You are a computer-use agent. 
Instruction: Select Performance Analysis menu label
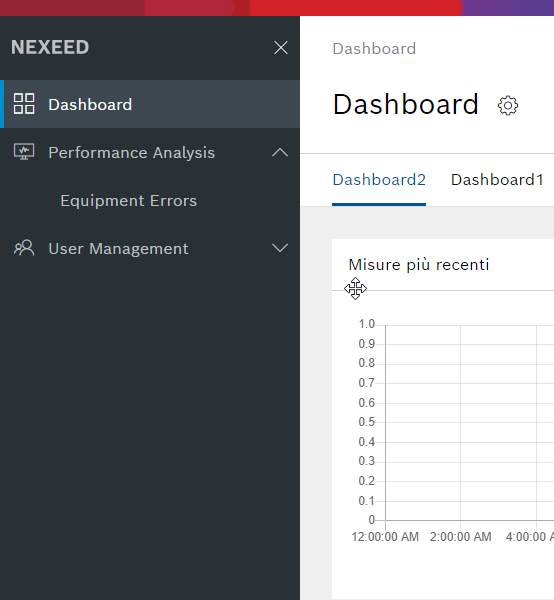pyautogui.click(x=132, y=153)
